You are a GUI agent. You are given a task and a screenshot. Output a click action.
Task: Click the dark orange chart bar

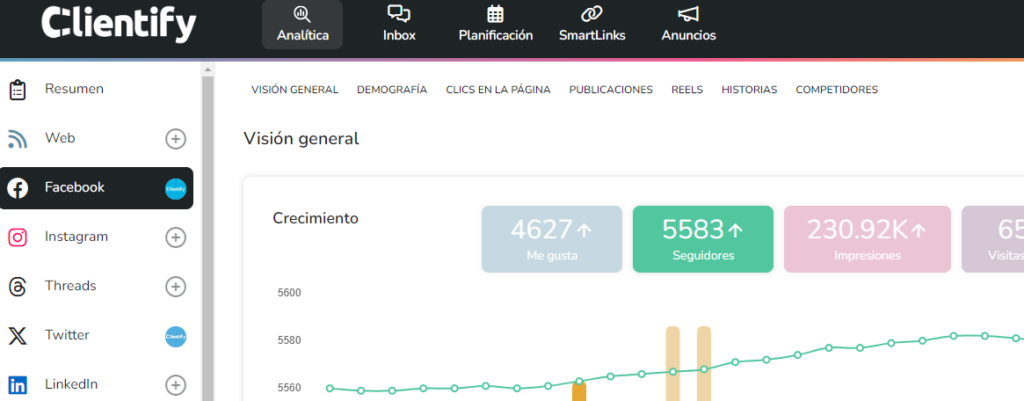tap(579, 392)
